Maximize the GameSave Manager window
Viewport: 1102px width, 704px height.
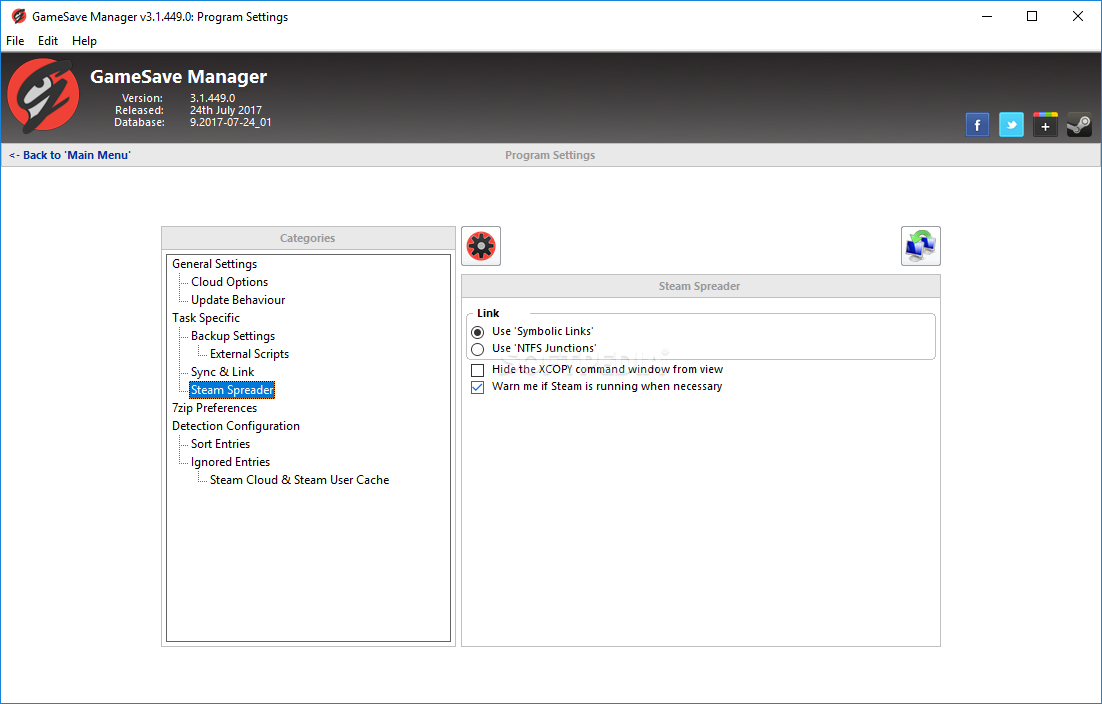click(x=1032, y=16)
